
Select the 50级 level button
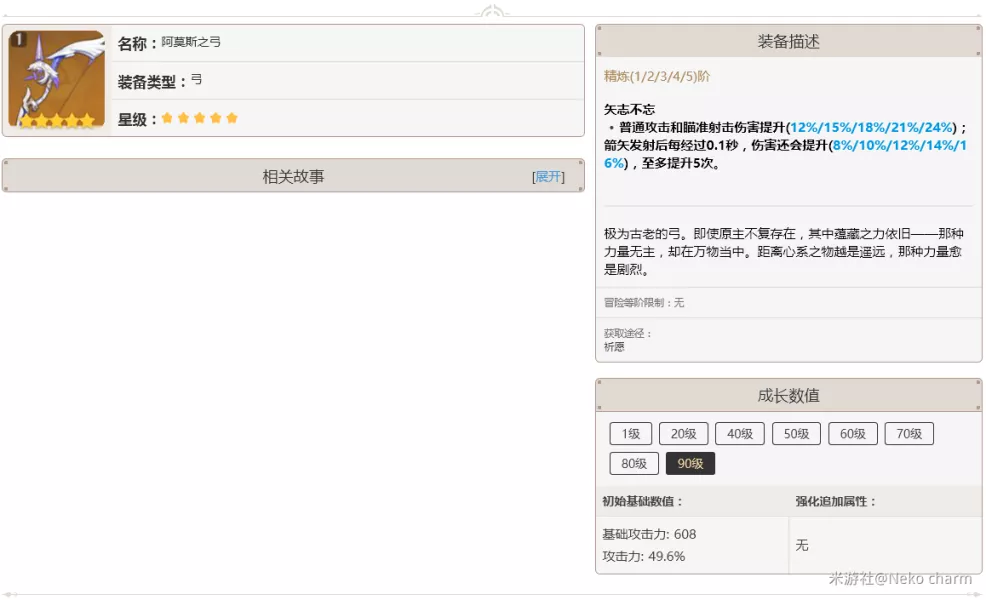click(797, 434)
